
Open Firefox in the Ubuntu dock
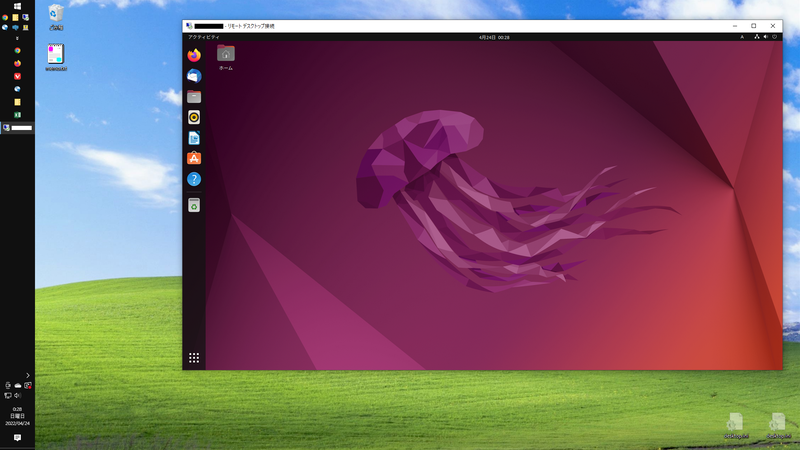tap(194, 55)
